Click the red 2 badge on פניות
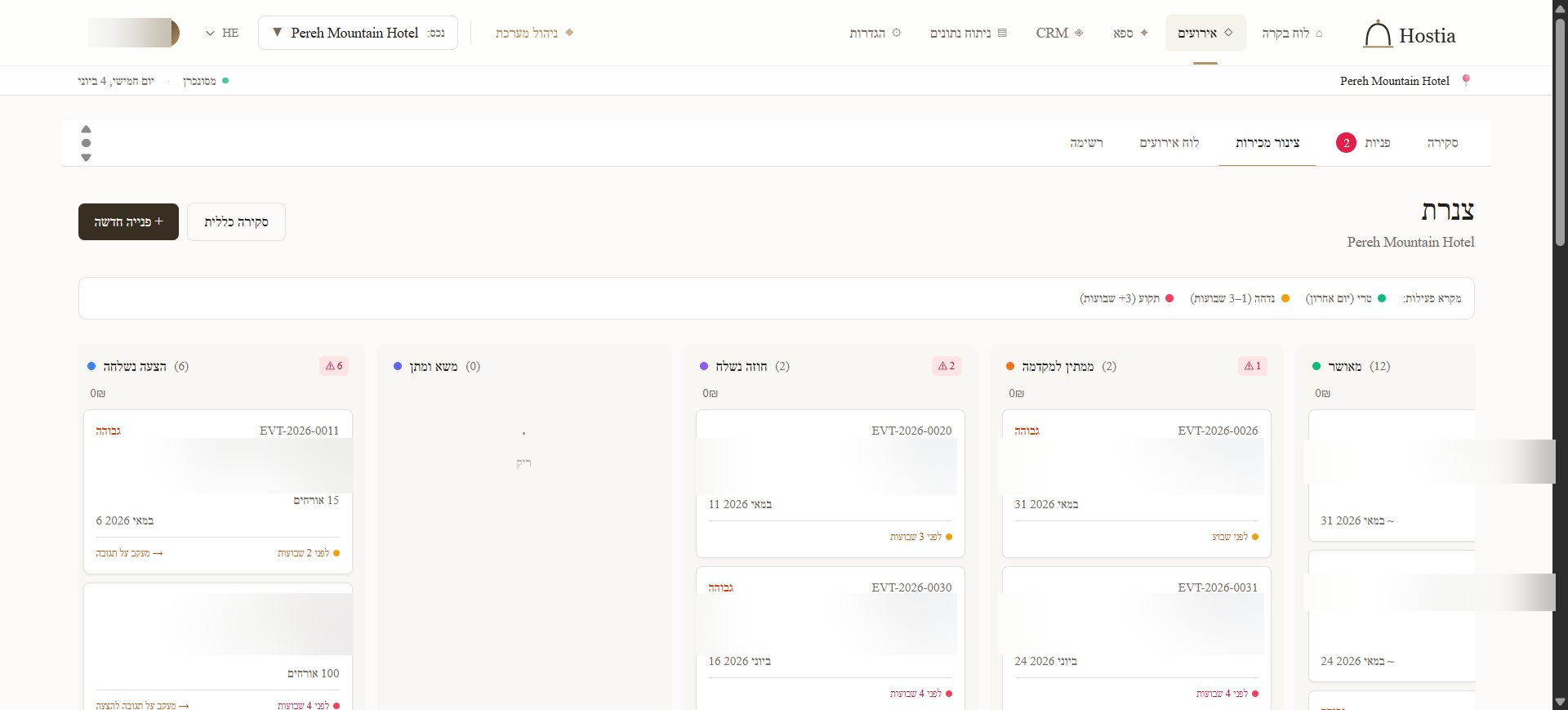Screen dimensions: 1568x710 1346,143
